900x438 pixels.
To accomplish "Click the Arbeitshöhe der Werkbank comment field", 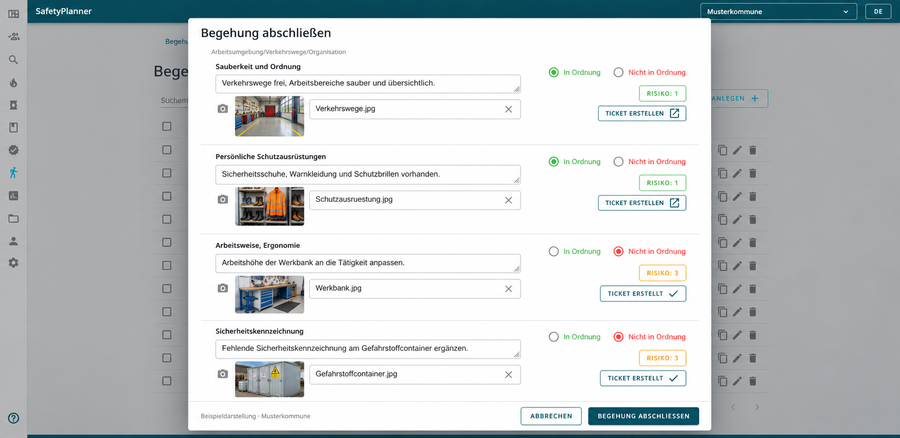I will (x=368, y=263).
